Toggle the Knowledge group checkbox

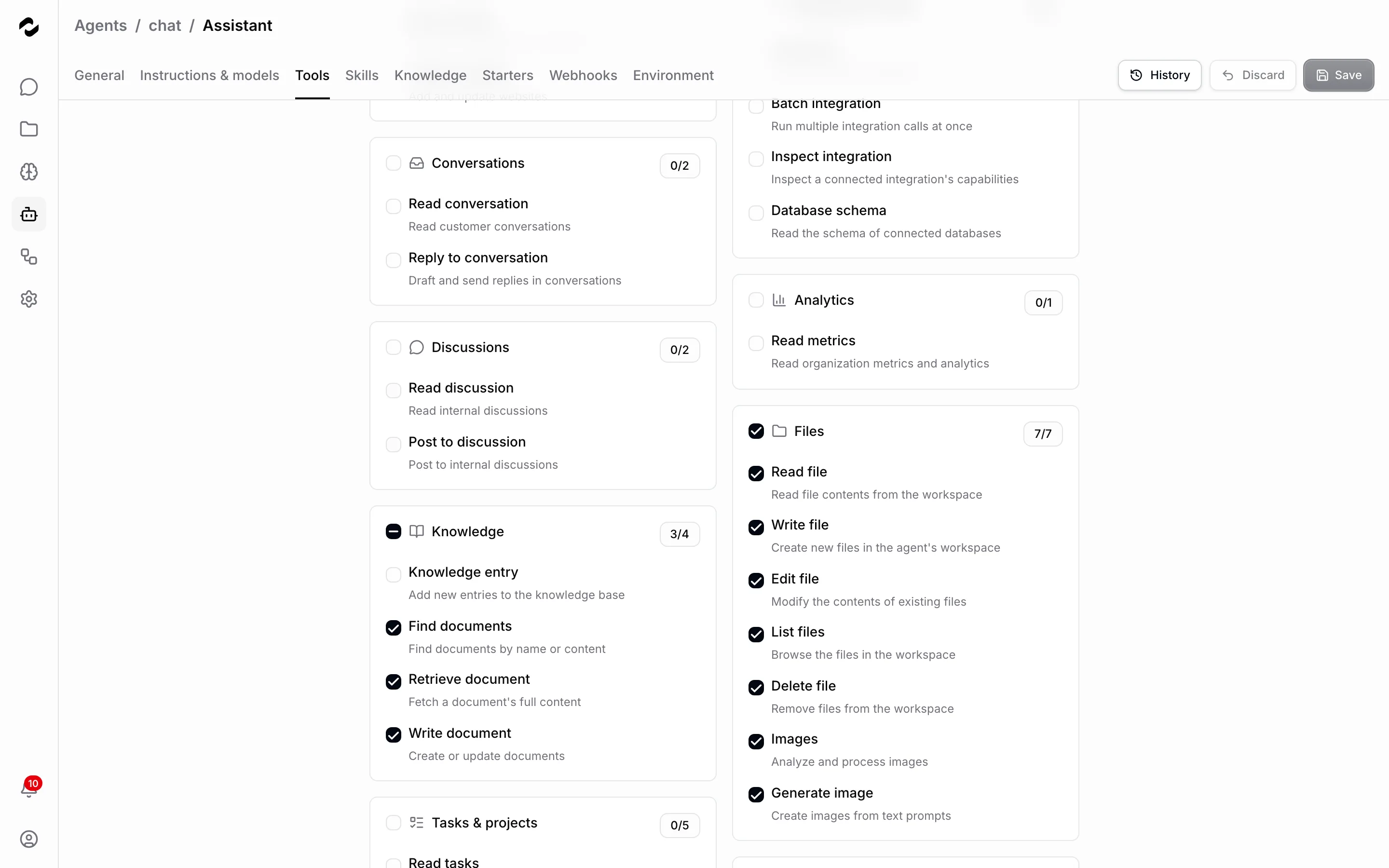pyautogui.click(x=393, y=531)
